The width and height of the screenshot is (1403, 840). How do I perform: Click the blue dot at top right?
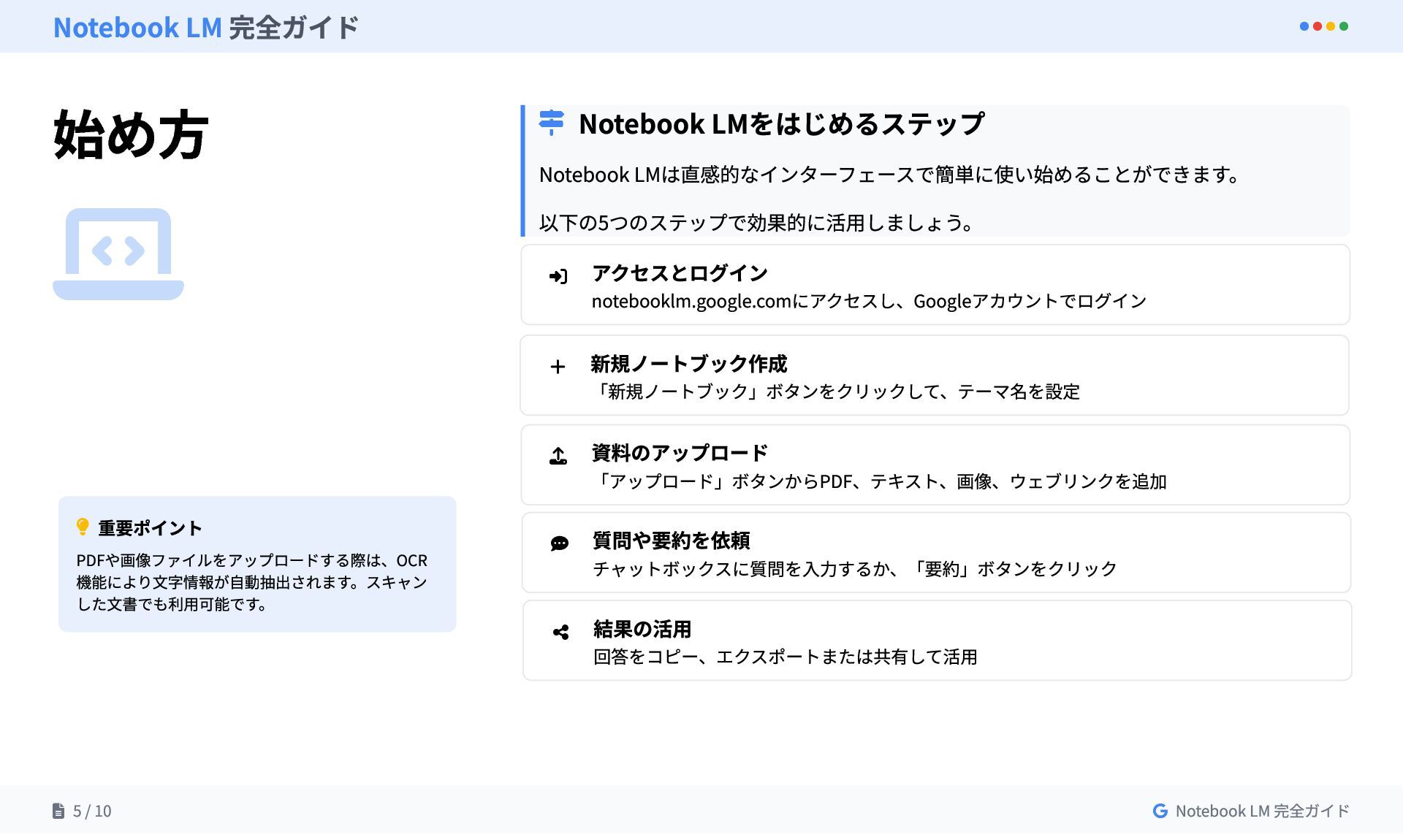point(1304,26)
